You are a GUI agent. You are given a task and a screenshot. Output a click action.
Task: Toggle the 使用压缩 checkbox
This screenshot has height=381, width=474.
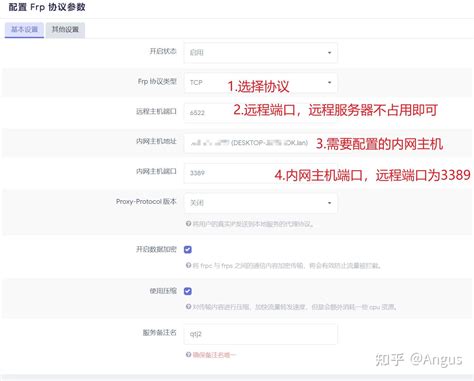tap(188, 291)
